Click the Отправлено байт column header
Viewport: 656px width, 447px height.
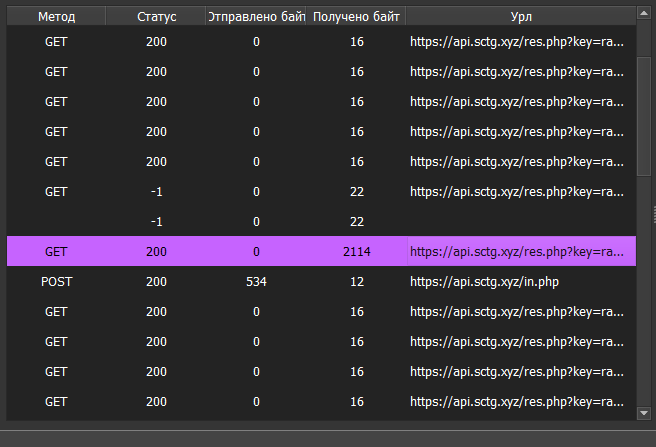pos(256,17)
